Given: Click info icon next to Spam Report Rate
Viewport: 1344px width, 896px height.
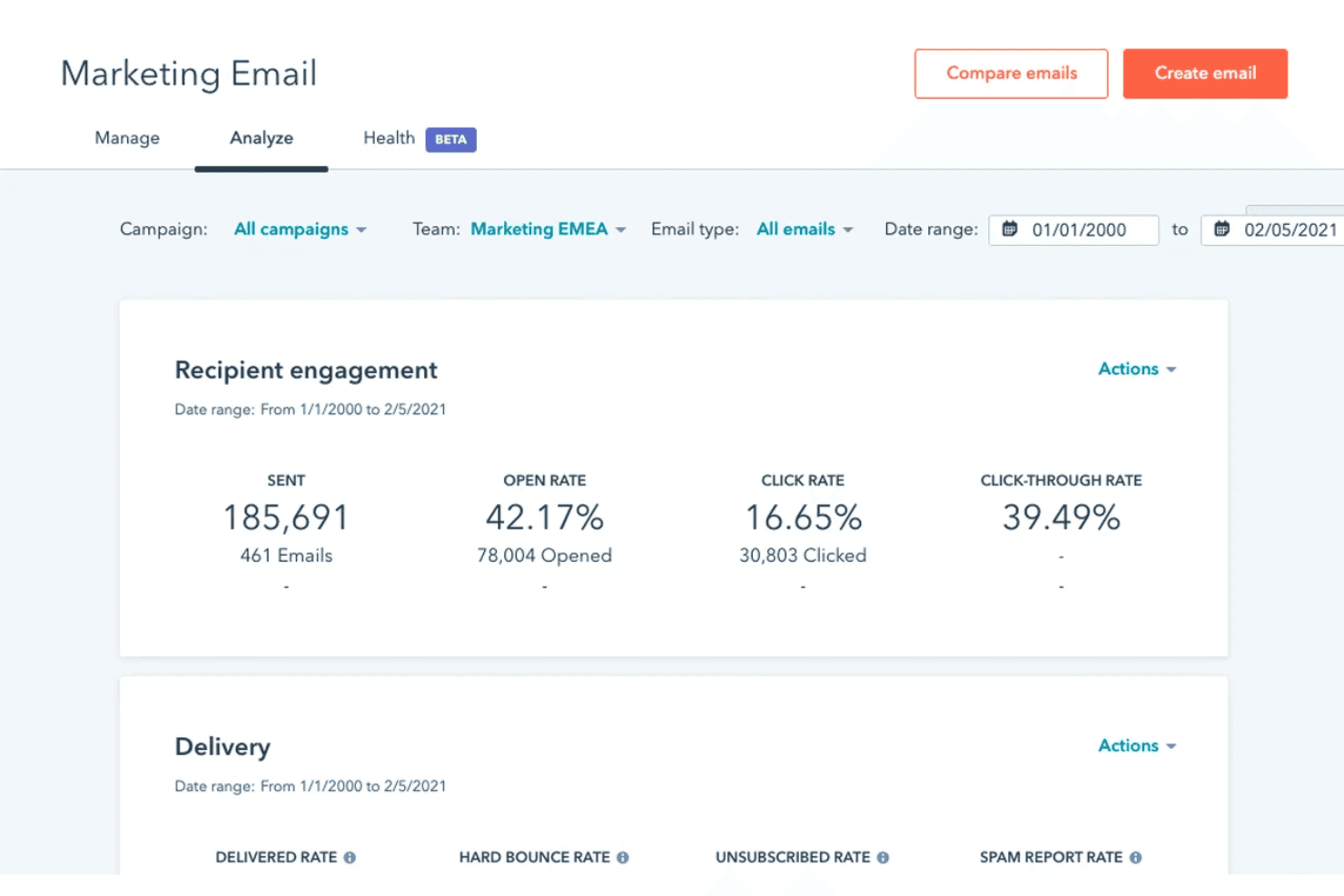Looking at the screenshot, I should tap(1135, 857).
